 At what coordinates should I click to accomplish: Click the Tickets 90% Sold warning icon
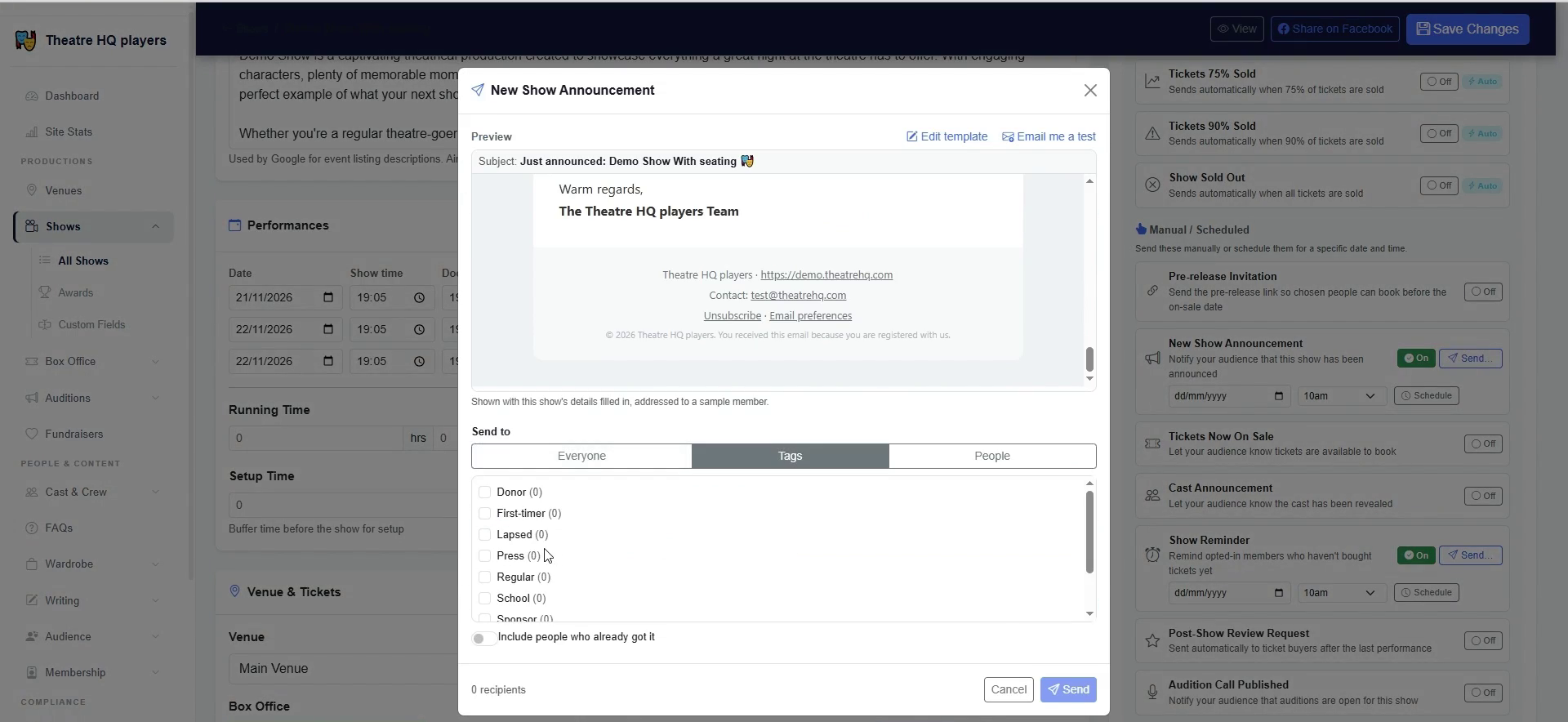click(x=1152, y=133)
